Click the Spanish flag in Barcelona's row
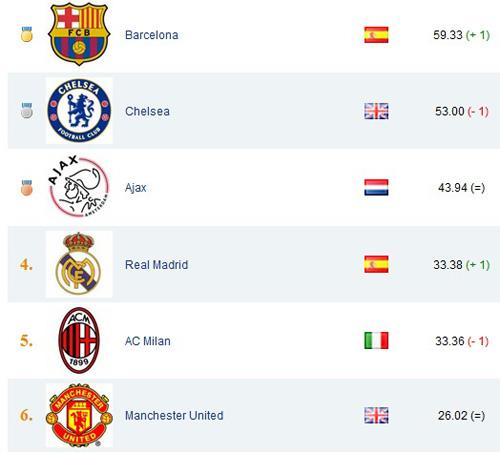Image resolution: width=500 pixels, height=453 pixels. [x=376, y=35]
